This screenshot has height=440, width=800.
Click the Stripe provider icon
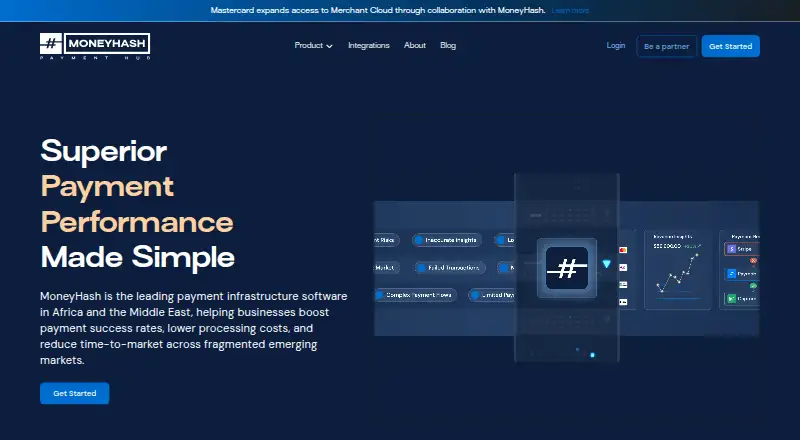732,249
